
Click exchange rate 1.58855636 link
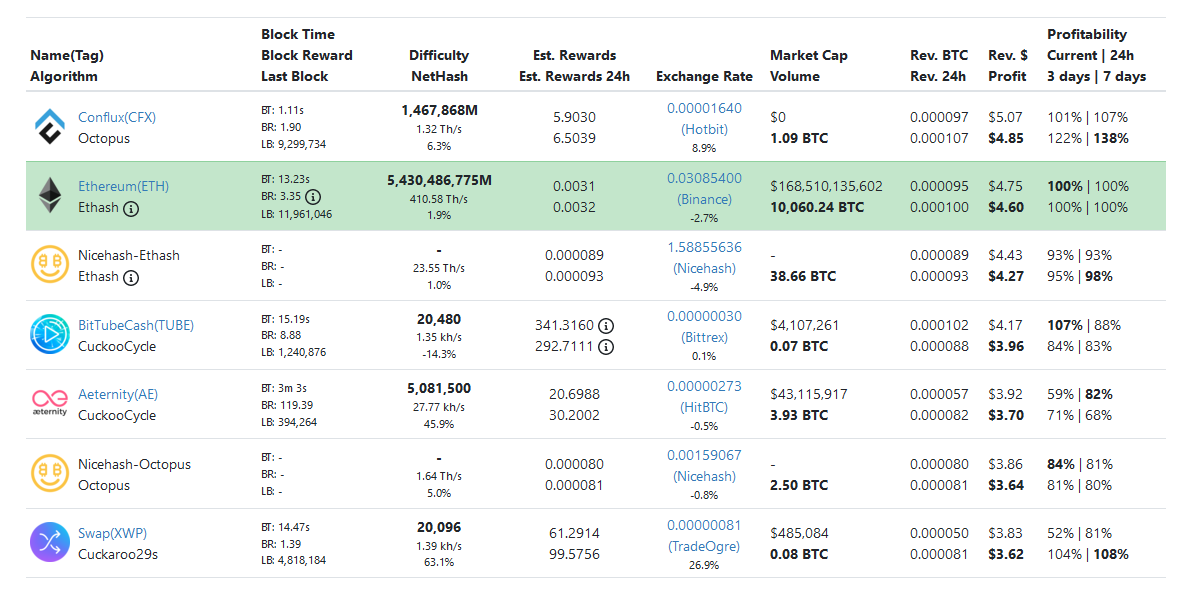pyautogui.click(x=704, y=247)
